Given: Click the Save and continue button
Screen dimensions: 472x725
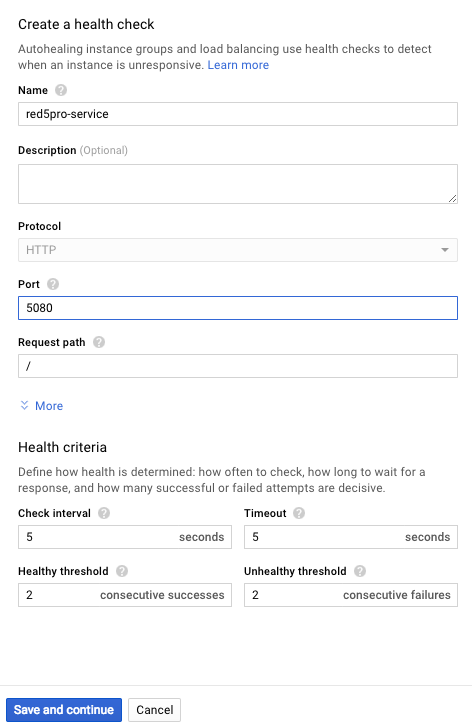Looking at the screenshot, I should coord(64,710).
